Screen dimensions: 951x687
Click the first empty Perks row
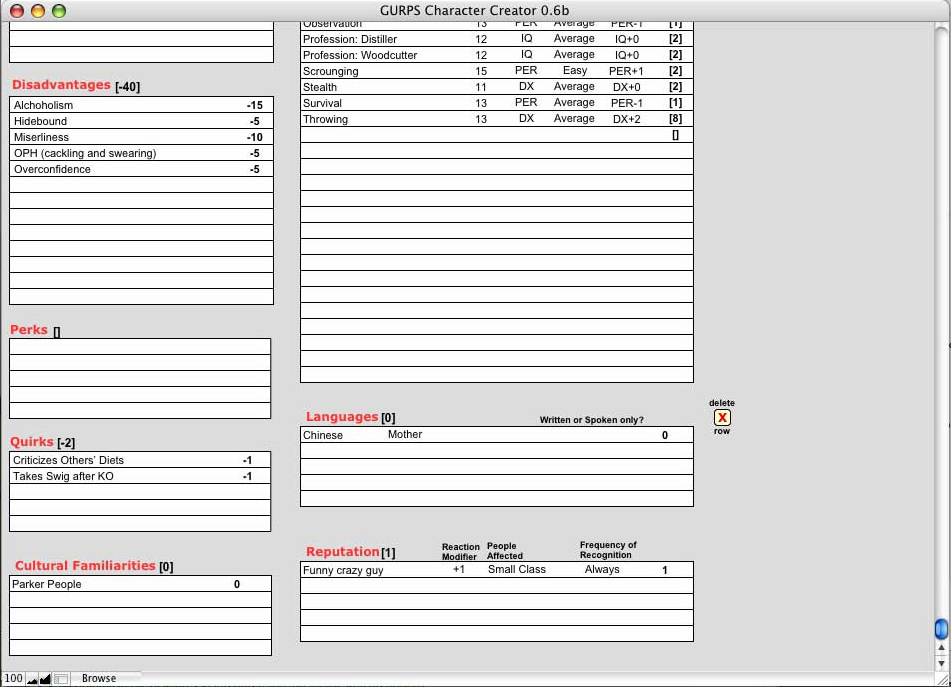pyautogui.click(x=140, y=347)
